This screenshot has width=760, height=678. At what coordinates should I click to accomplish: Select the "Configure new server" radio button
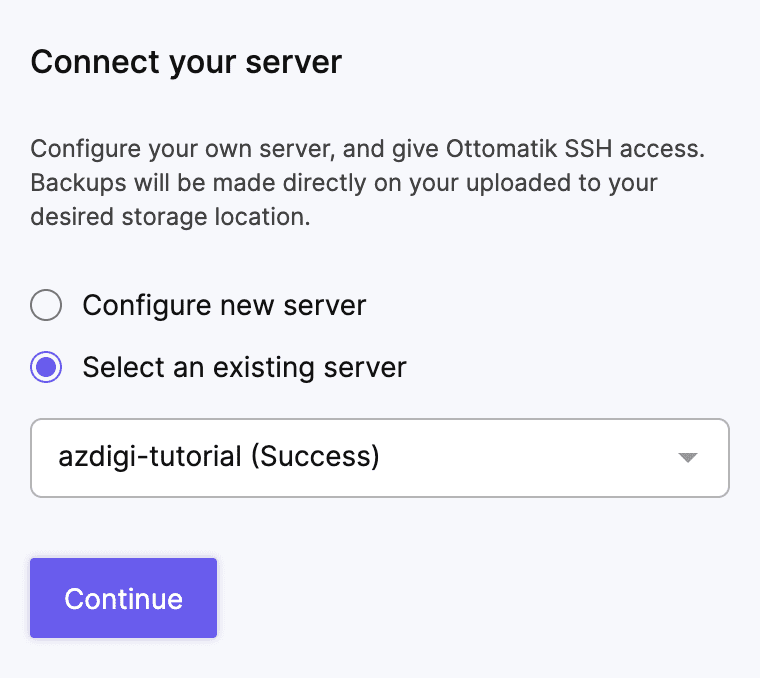click(47, 305)
